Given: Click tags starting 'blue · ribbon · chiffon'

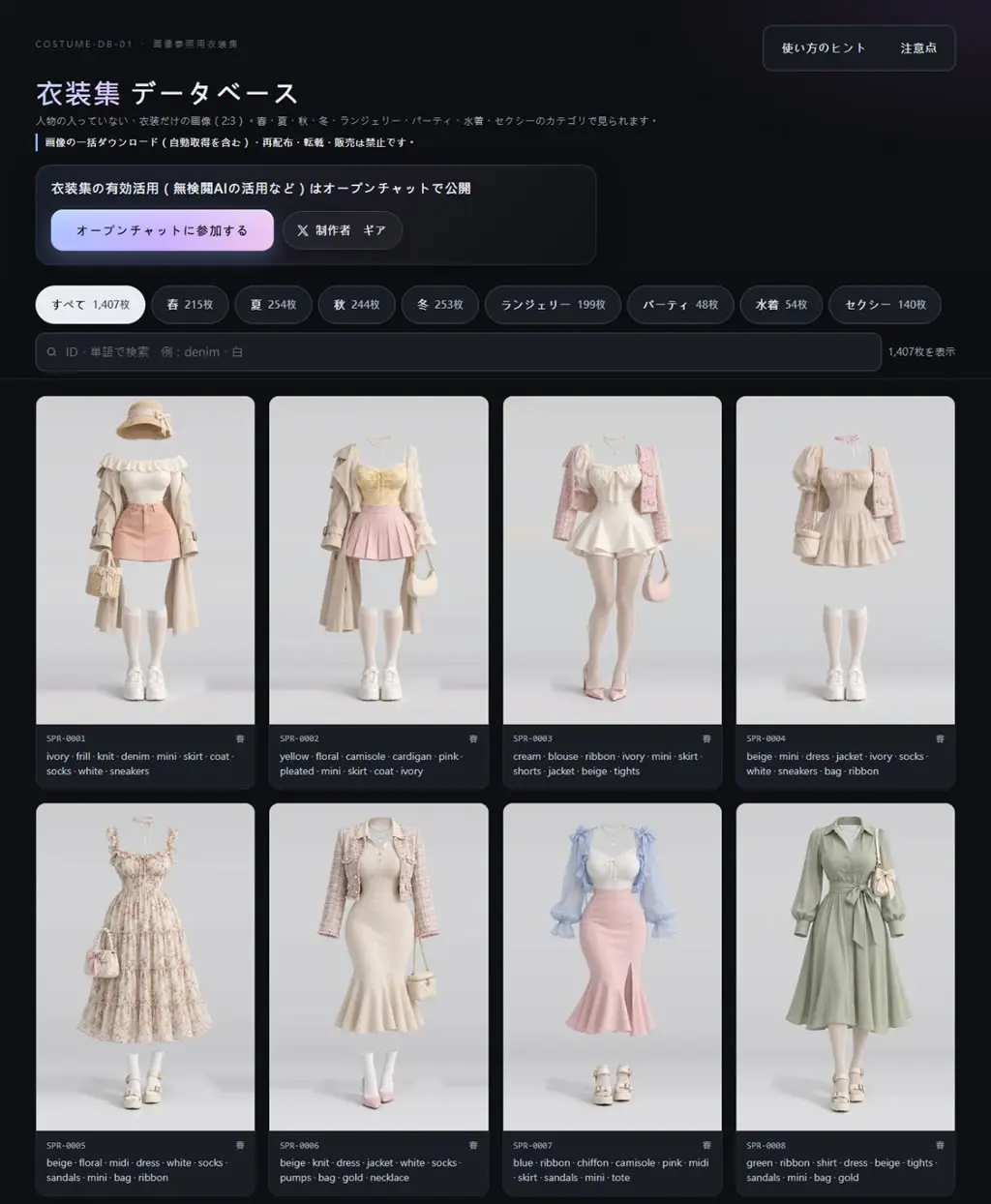Looking at the screenshot, I should [x=612, y=1170].
